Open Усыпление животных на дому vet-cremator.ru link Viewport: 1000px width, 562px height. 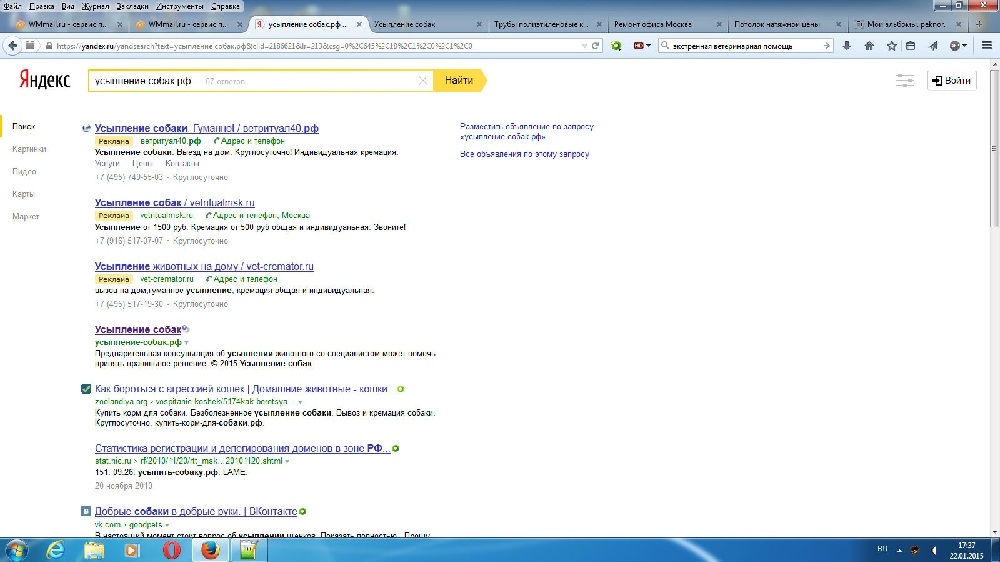(x=204, y=267)
